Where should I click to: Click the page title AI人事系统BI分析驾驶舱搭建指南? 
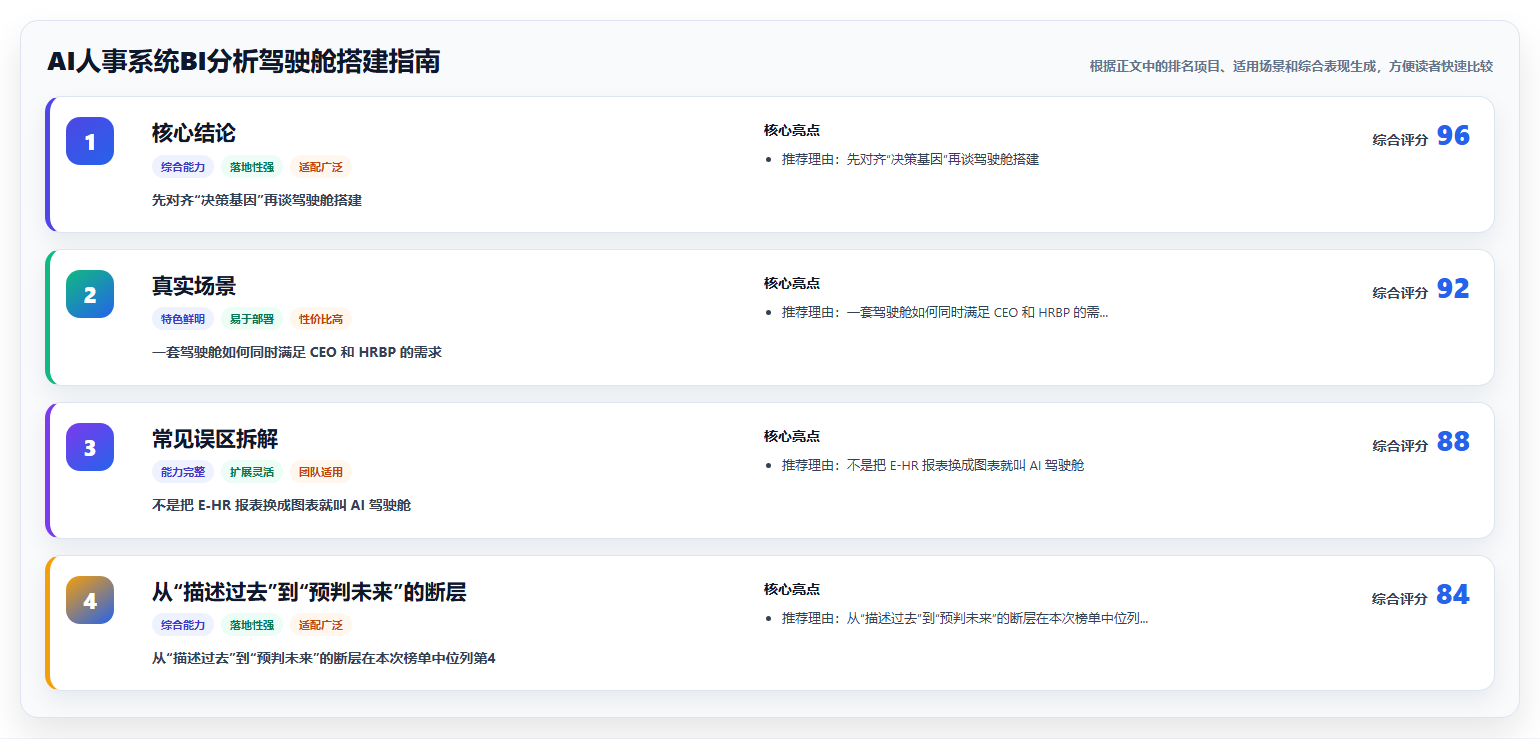point(243,62)
